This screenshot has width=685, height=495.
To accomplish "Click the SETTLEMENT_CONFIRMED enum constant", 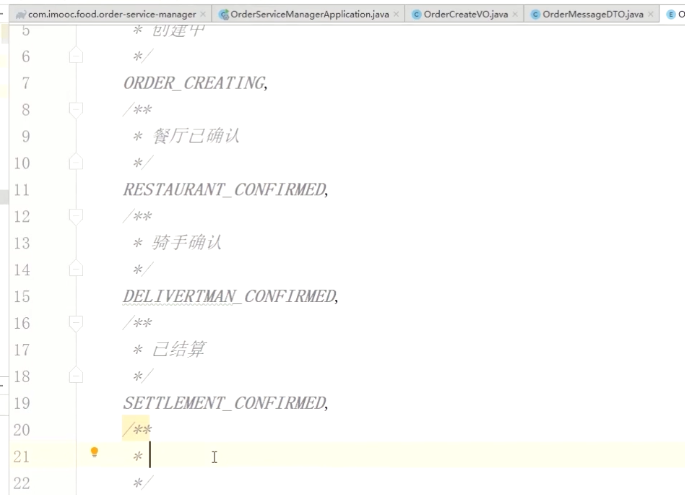I will (x=225, y=403).
